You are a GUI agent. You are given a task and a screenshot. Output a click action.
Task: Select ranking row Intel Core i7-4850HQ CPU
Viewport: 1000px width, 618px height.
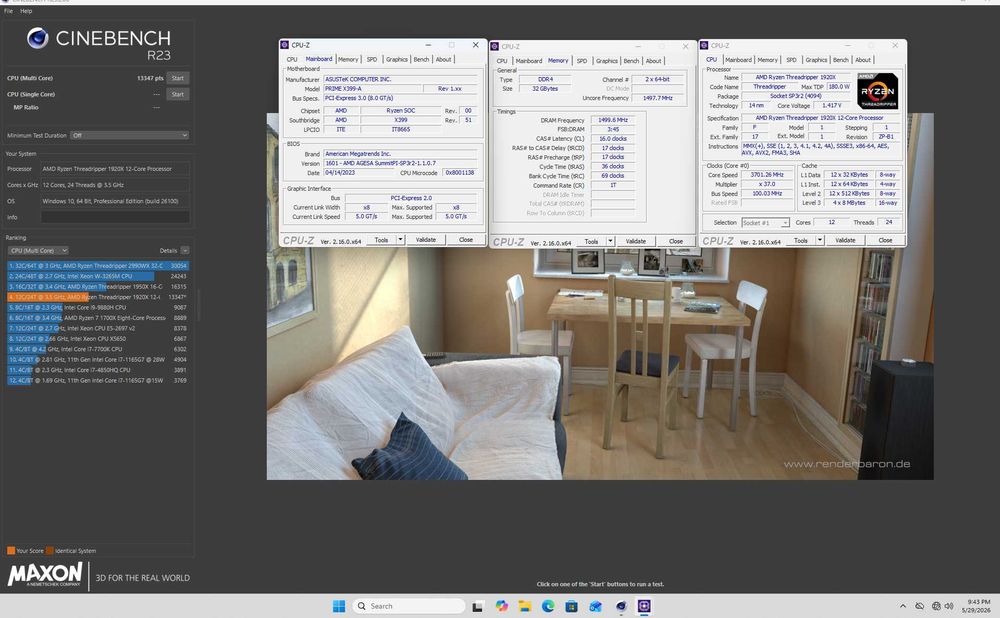[x=98, y=370]
